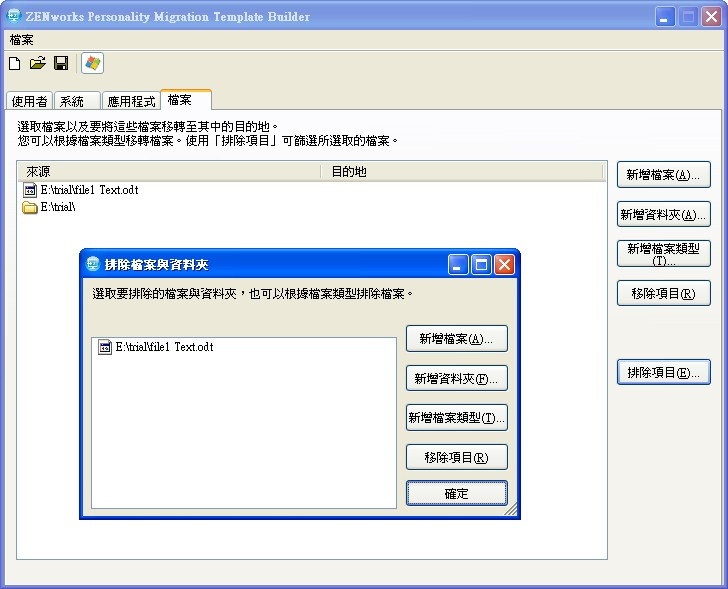Select the E:\trial\ folder row

pos(49,207)
